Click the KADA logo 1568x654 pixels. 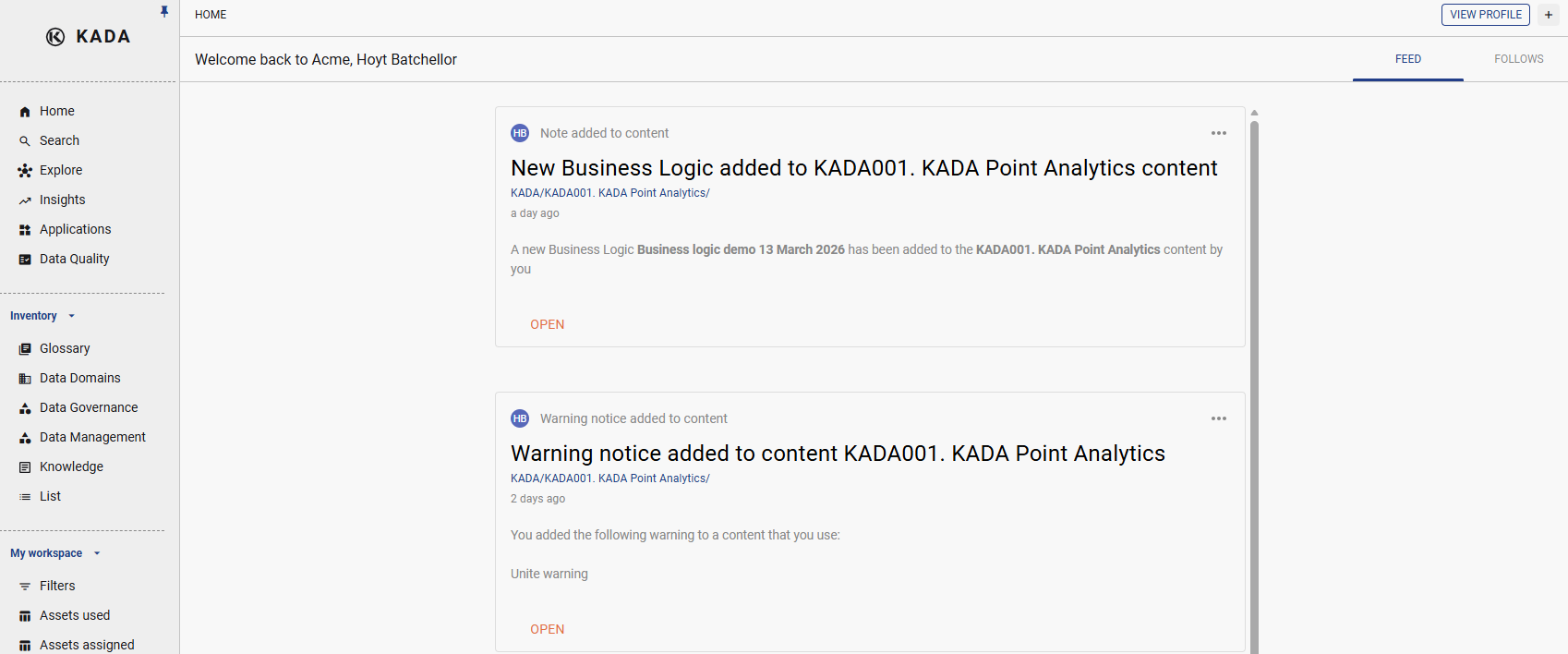coord(89,37)
